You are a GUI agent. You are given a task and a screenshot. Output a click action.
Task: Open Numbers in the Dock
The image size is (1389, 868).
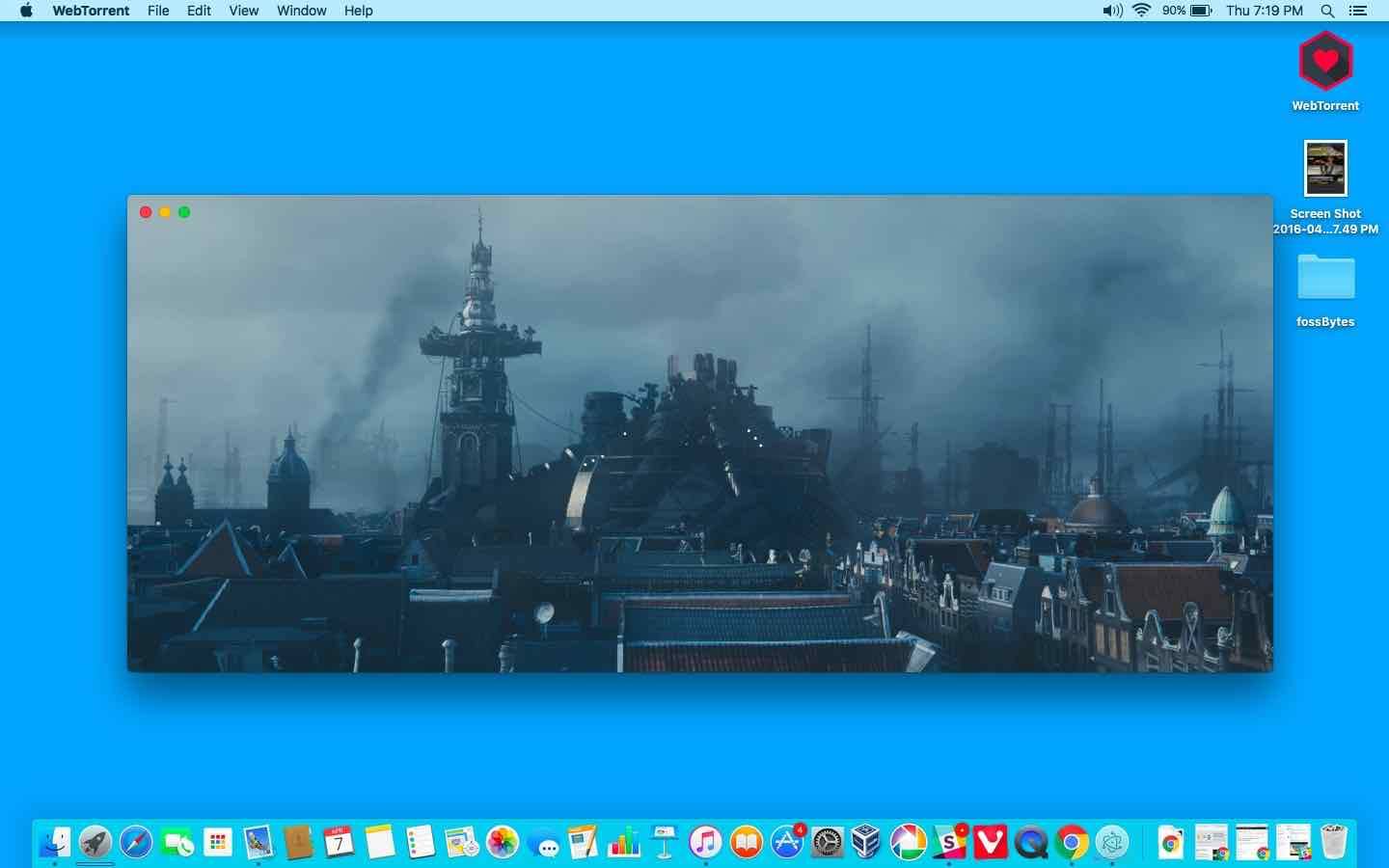click(624, 842)
